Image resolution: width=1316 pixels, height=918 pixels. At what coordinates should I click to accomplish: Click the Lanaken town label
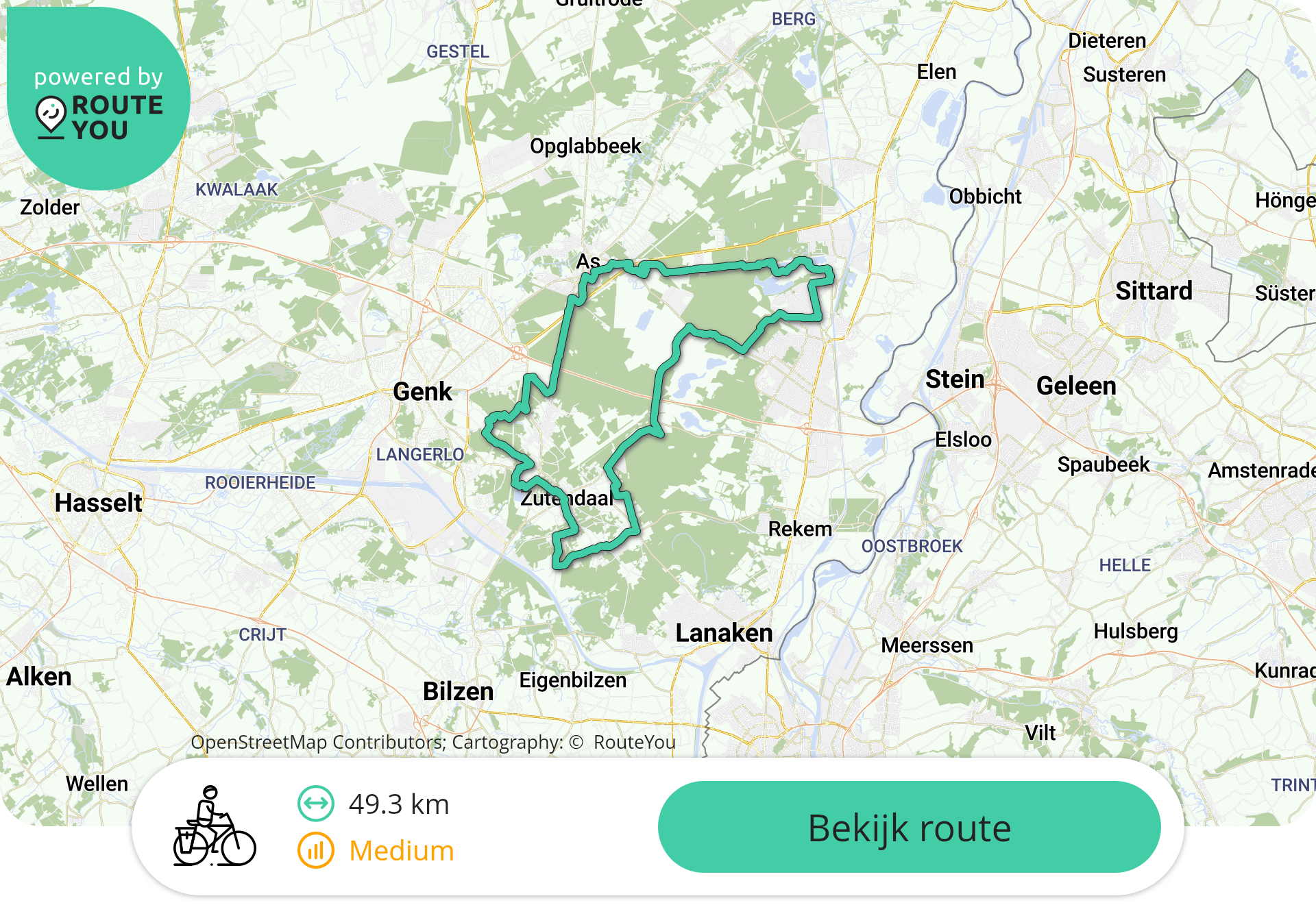coord(724,633)
